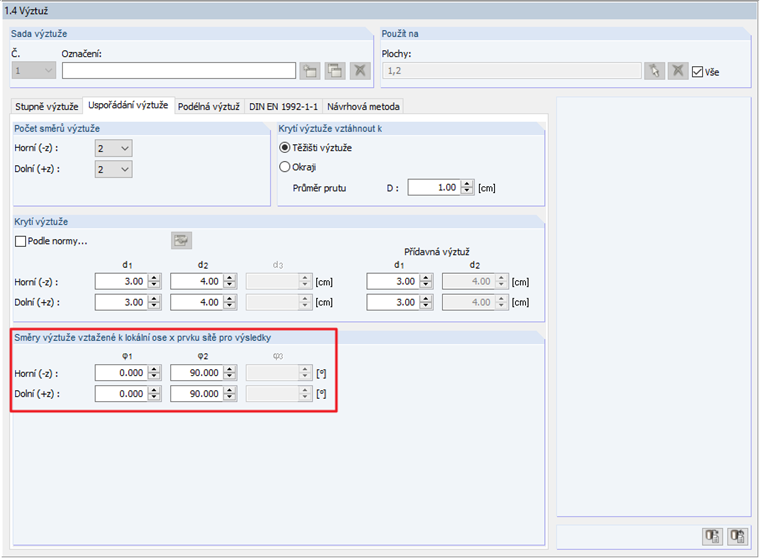Open the reinforcement set number Č. dropdown
Viewport: 760px width, 559px height.
click(x=33, y=71)
